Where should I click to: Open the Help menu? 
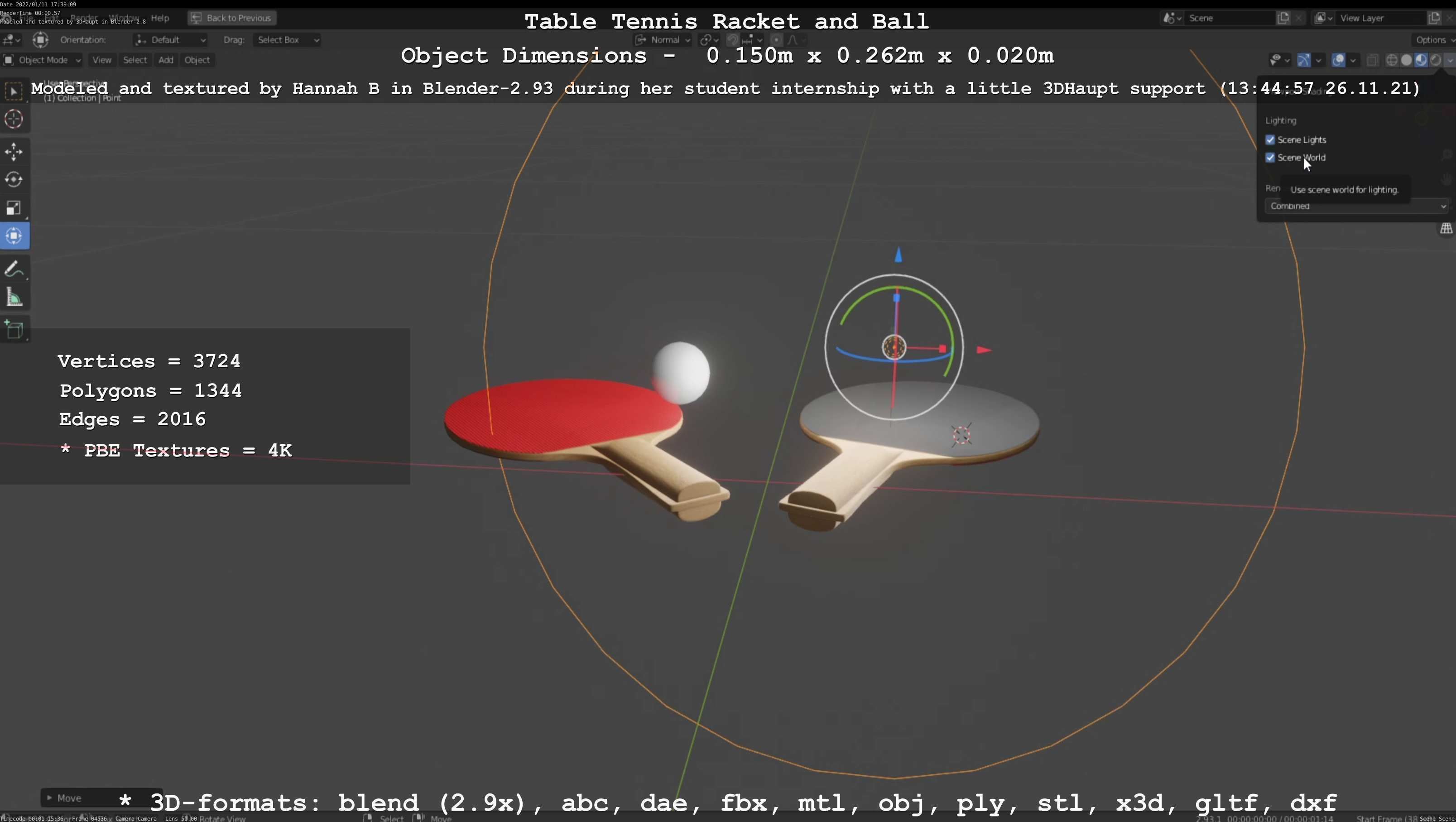pyautogui.click(x=160, y=18)
